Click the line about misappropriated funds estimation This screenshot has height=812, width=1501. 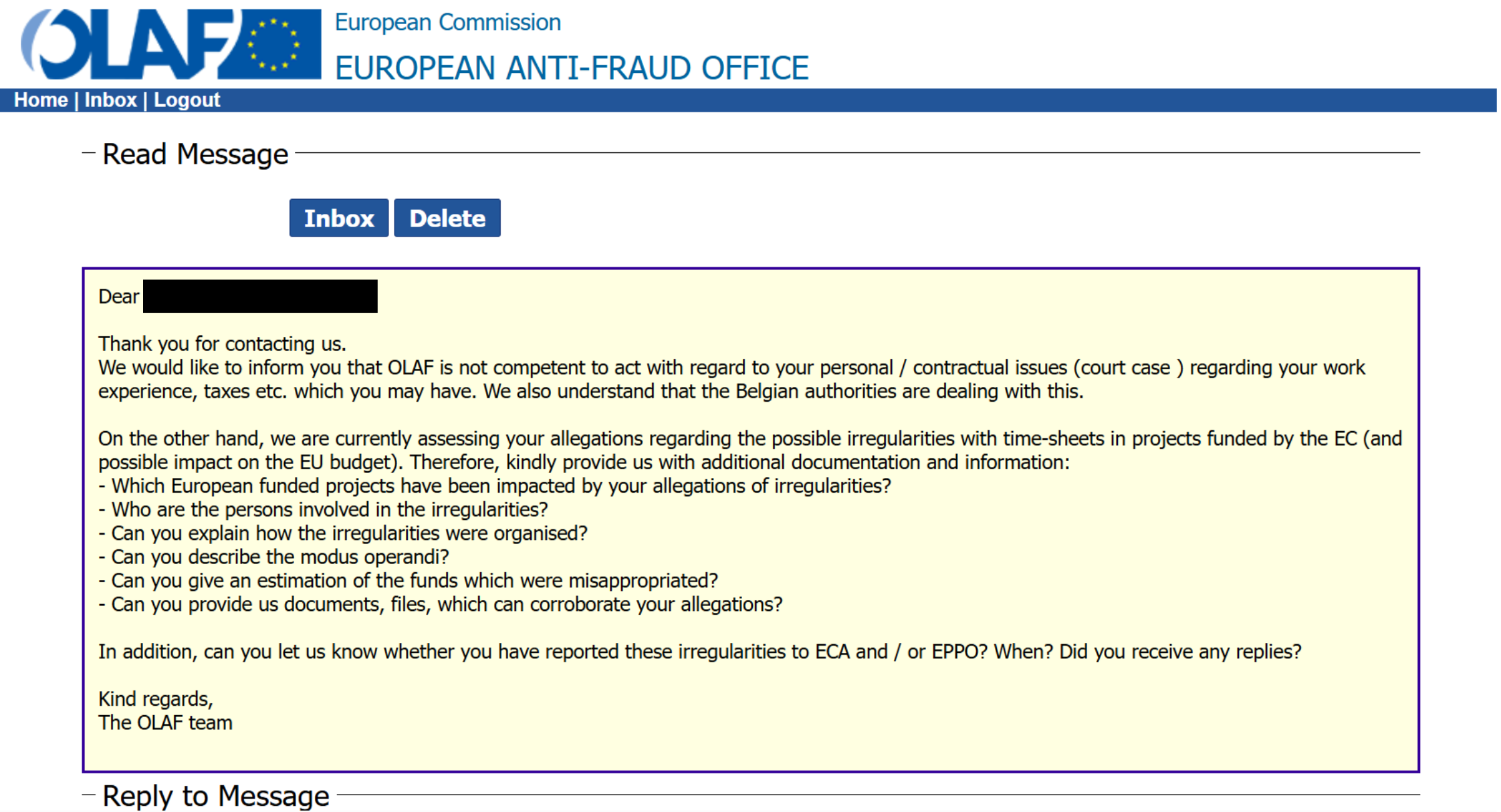pos(408,580)
